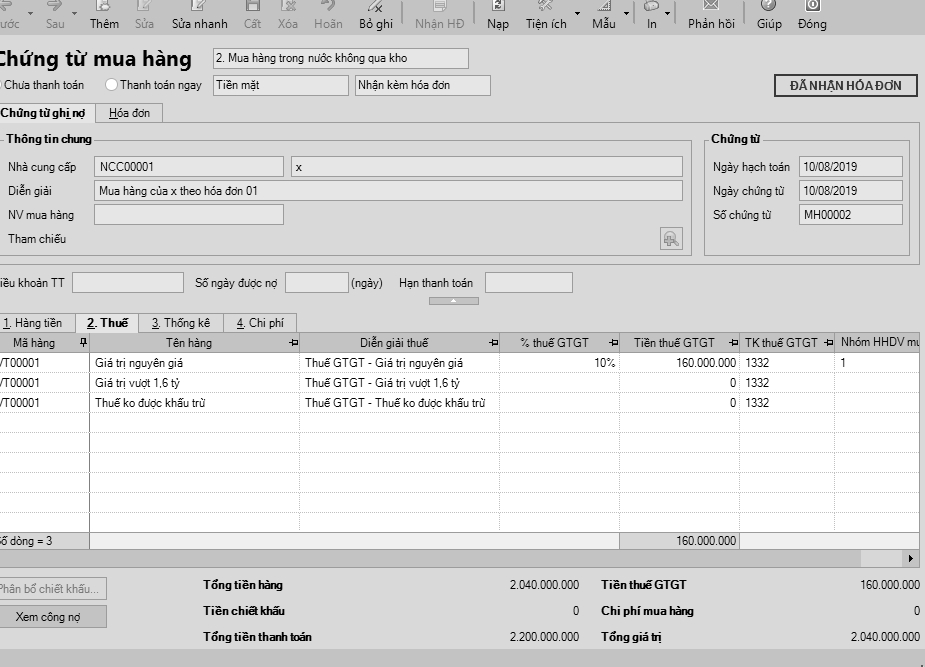Select the Chưa thanh toán radio option
The image size is (925, 667).
click(2, 86)
